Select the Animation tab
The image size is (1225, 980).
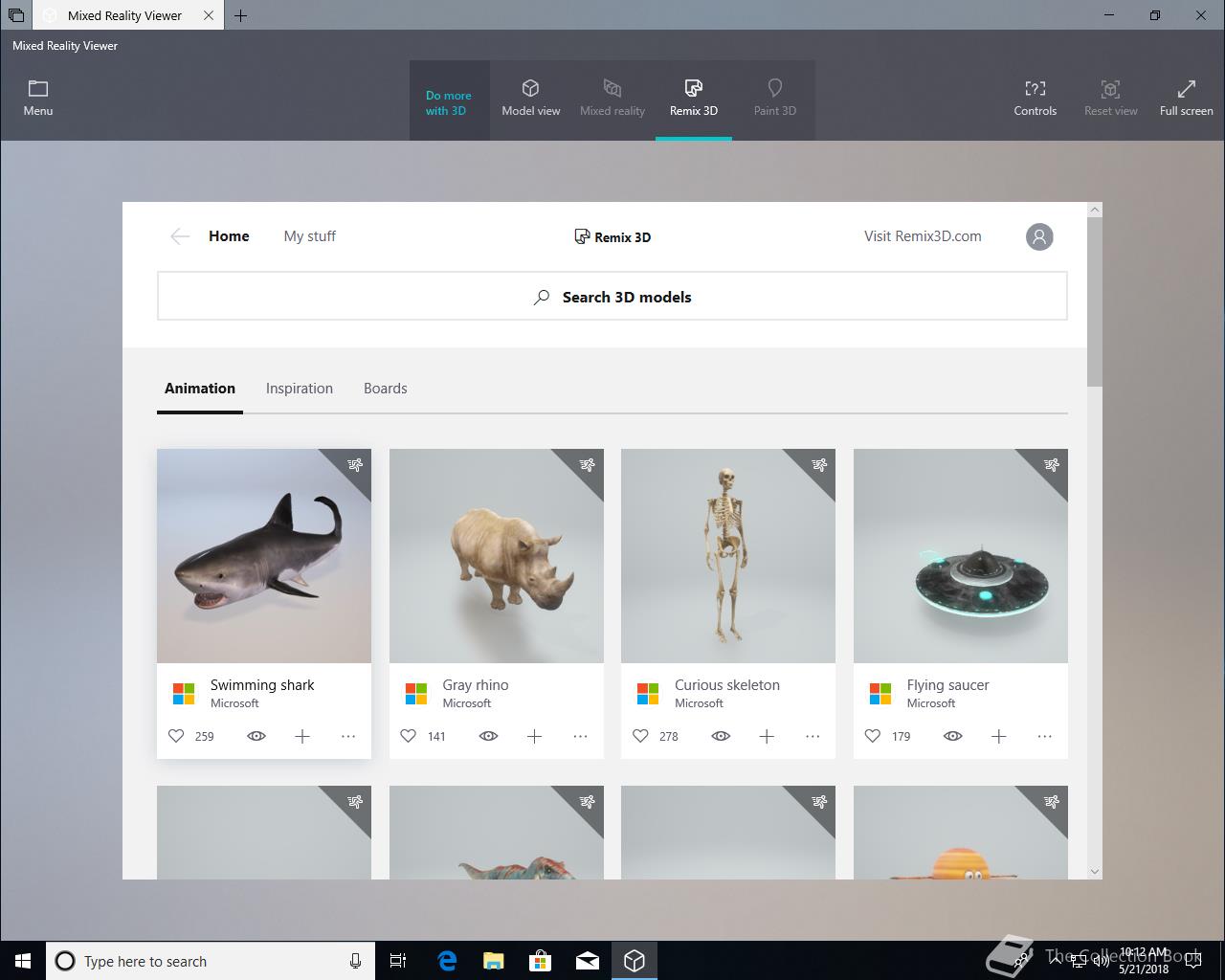tap(200, 389)
